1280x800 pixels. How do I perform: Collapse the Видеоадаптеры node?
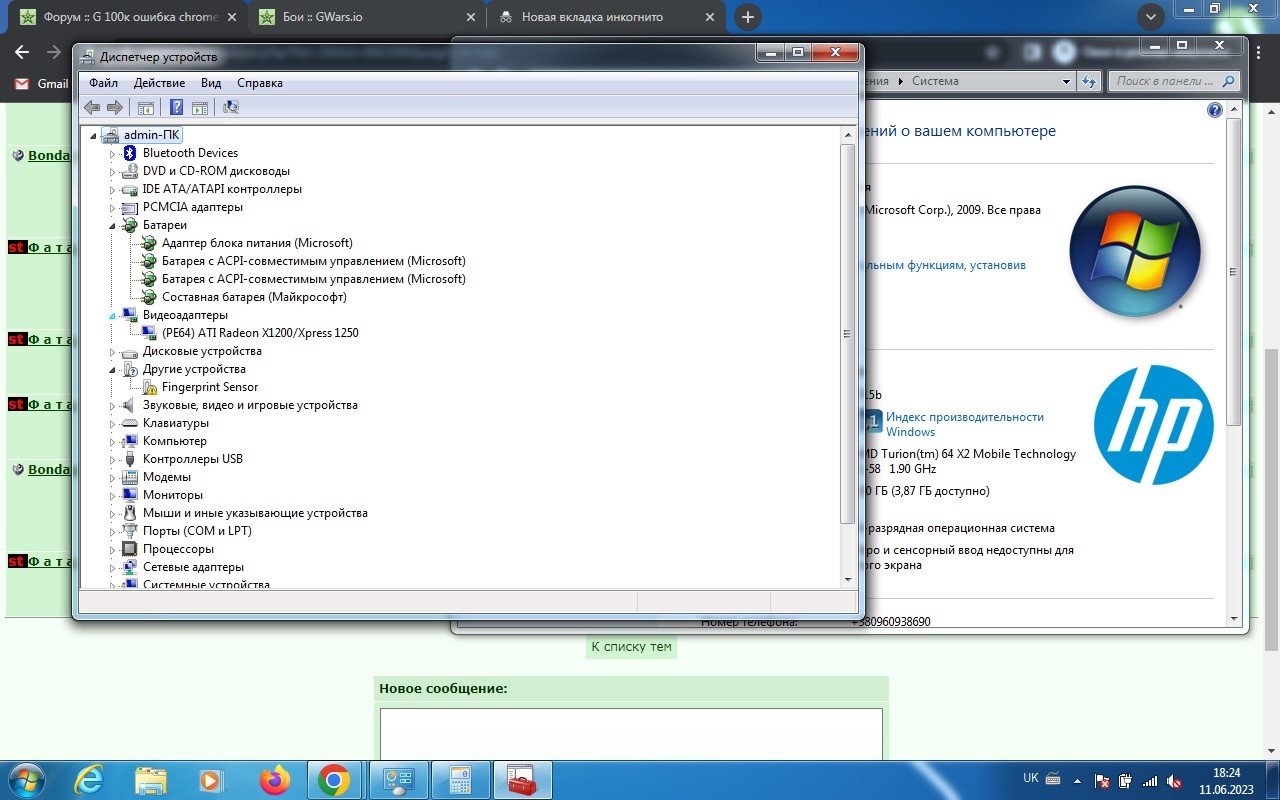(113, 315)
